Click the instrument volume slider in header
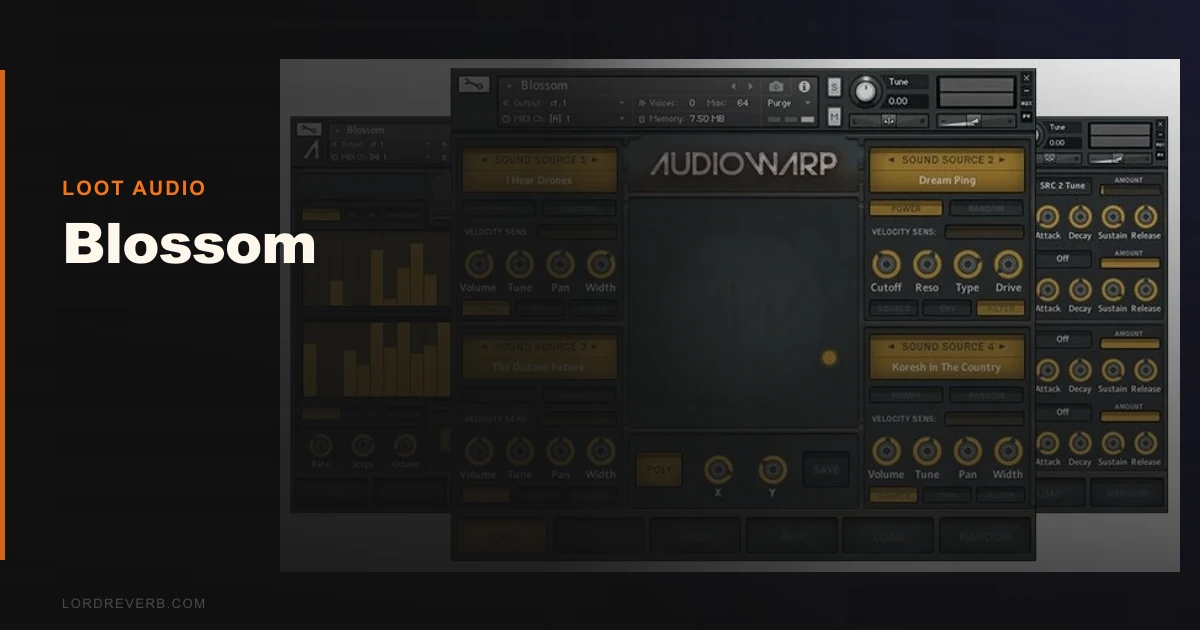1200x630 pixels. (x=974, y=121)
